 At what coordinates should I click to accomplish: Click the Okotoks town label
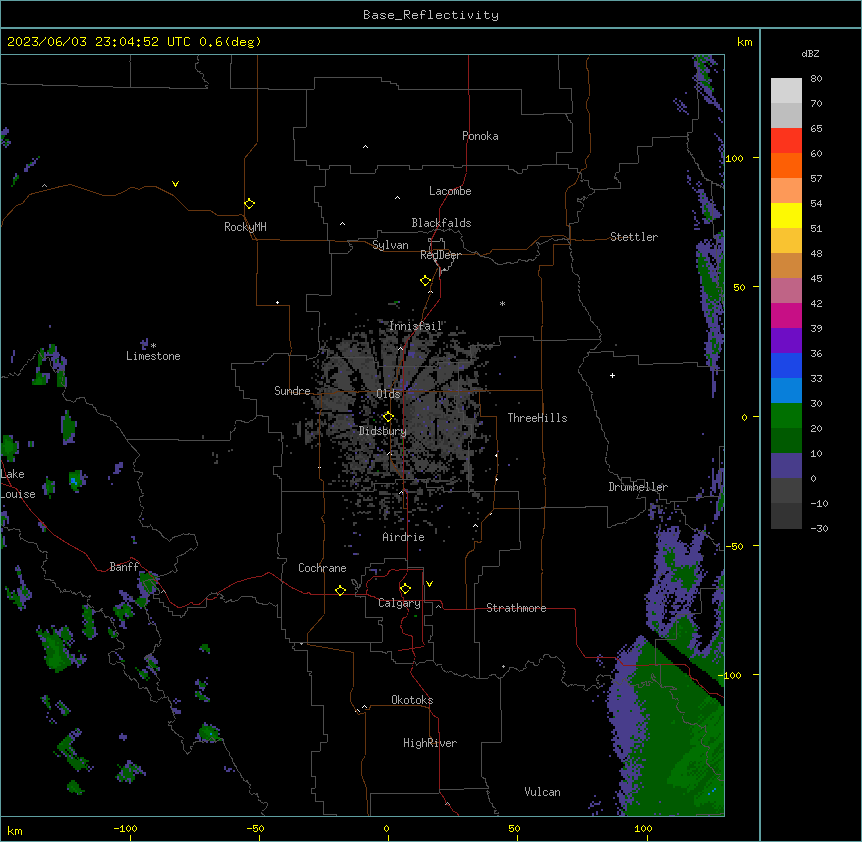(412, 700)
